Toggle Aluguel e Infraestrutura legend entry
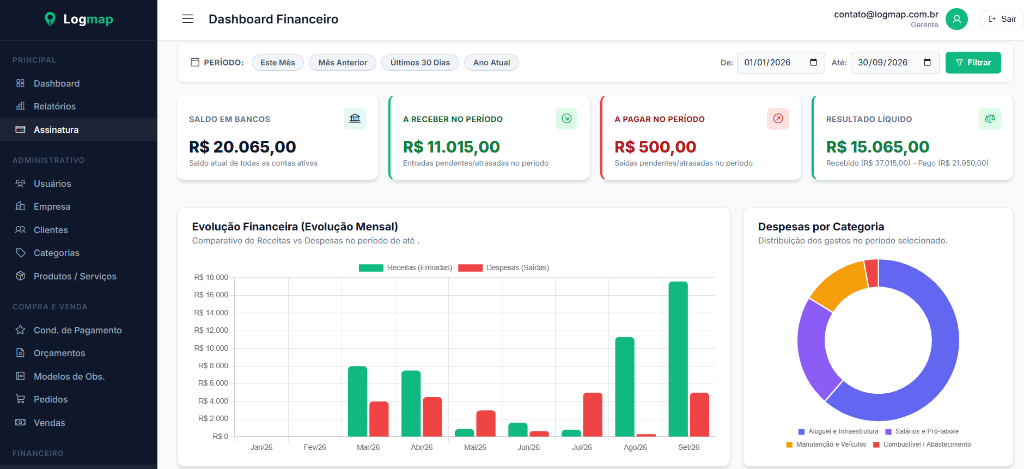Image resolution: width=1024 pixels, height=469 pixels. (838, 432)
